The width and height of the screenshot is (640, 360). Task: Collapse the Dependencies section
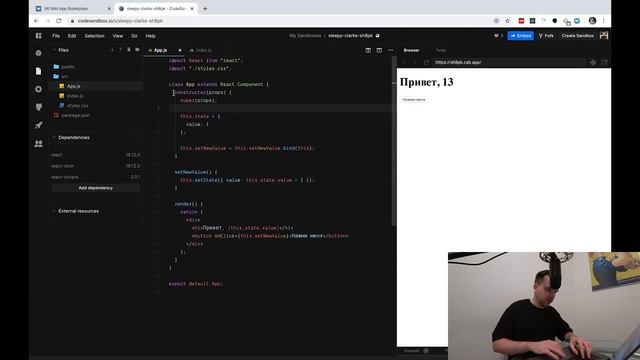73,138
